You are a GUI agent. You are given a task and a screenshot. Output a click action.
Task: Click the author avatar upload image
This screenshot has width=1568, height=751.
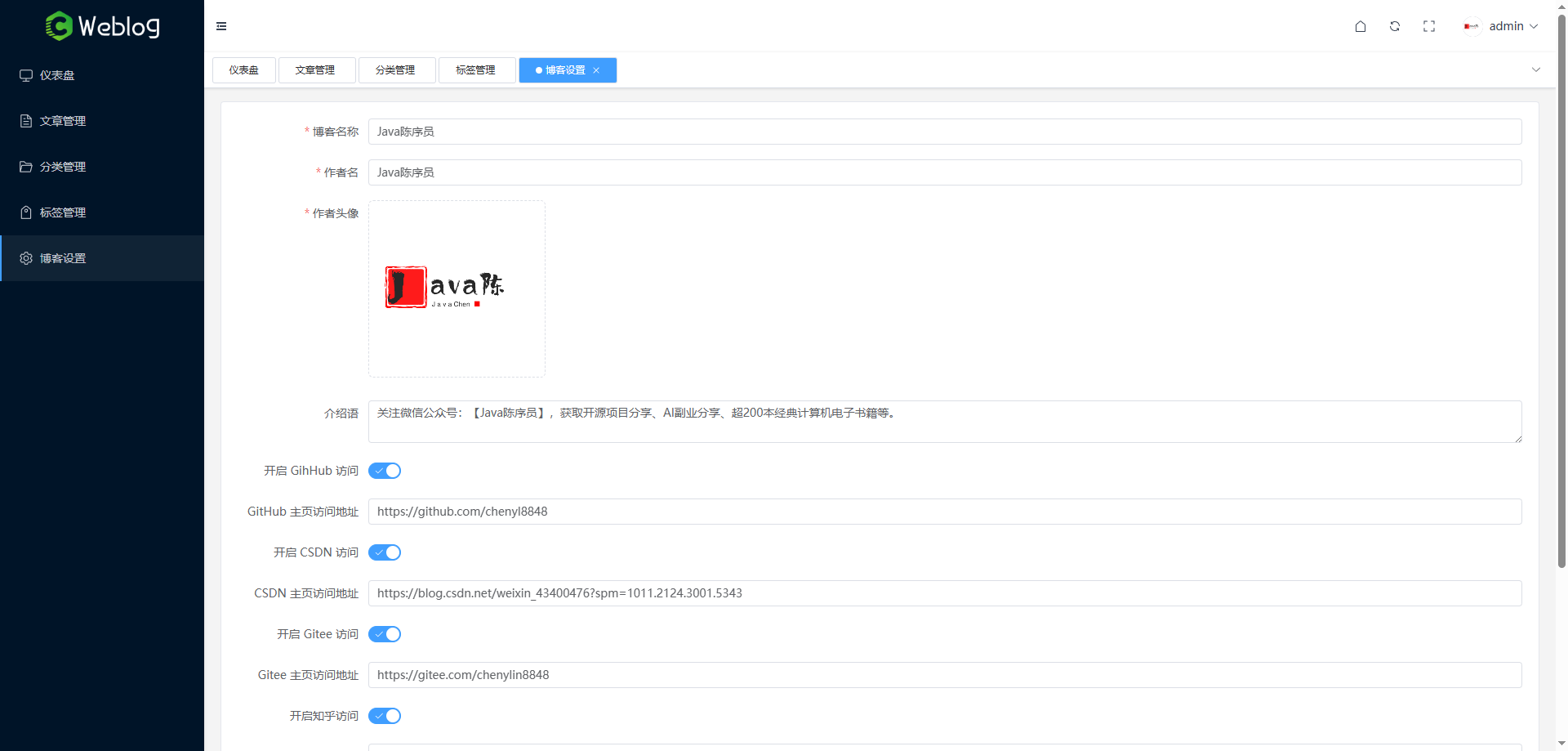(457, 288)
